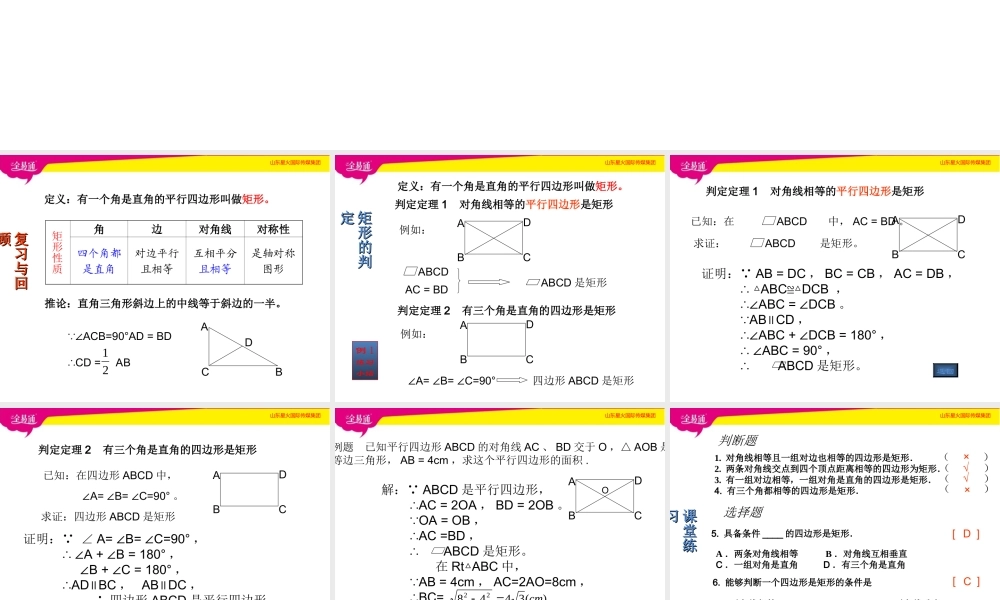Toggle the √ mark for question 2

(x=966, y=468)
